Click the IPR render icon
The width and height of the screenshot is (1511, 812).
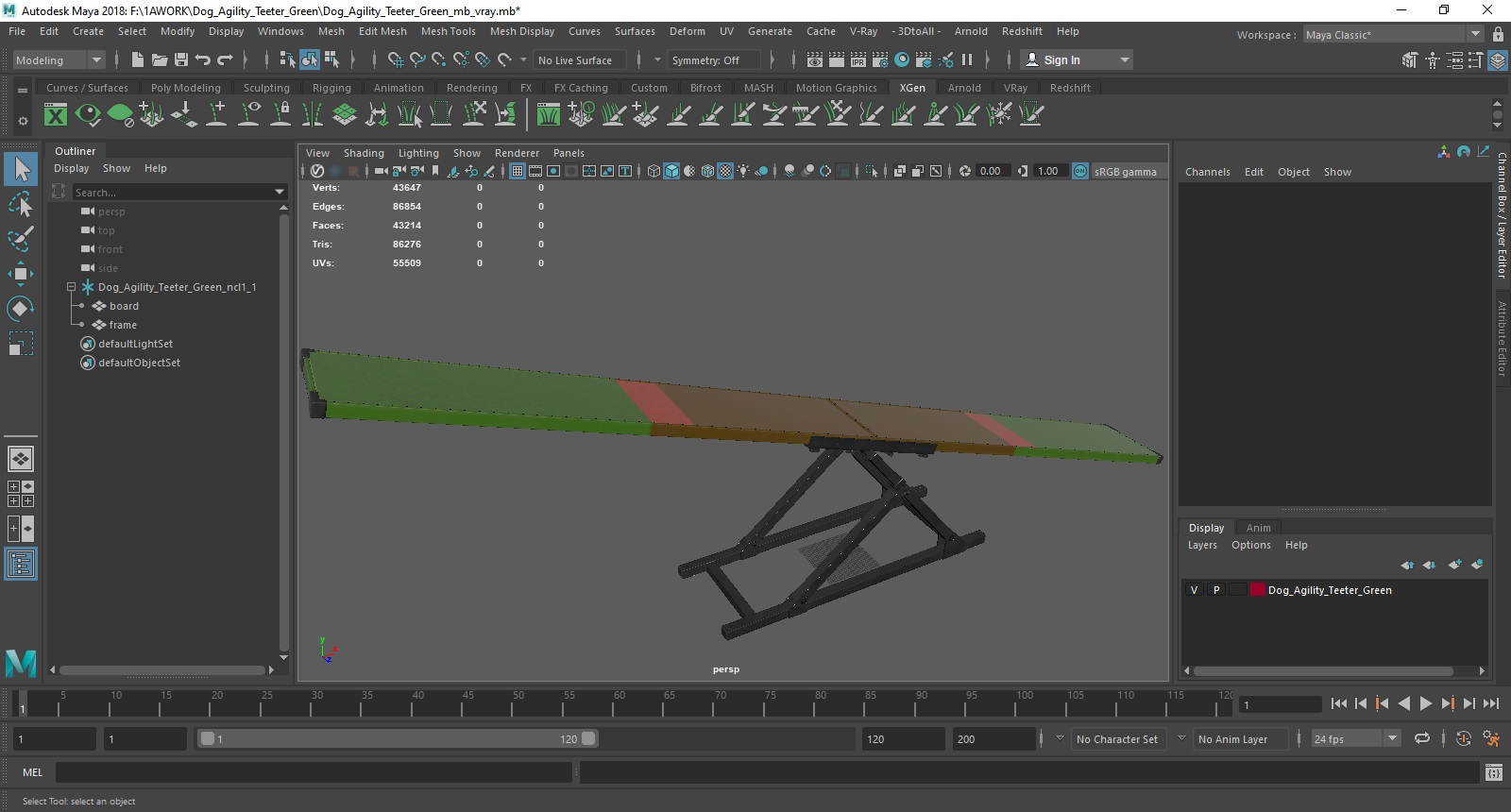pyautogui.click(x=858, y=59)
